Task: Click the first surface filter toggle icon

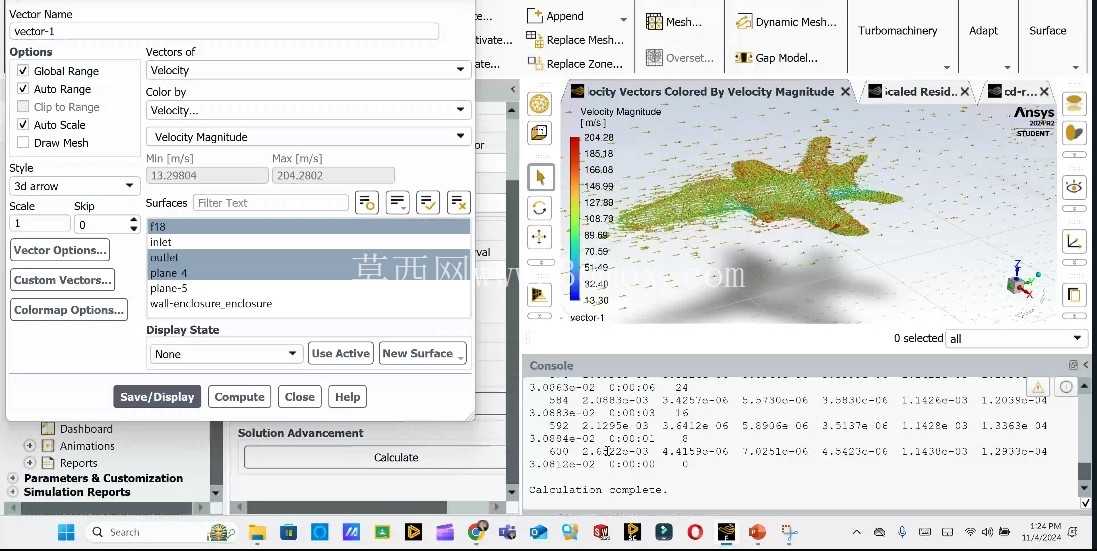Action: (x=367, y=203)
